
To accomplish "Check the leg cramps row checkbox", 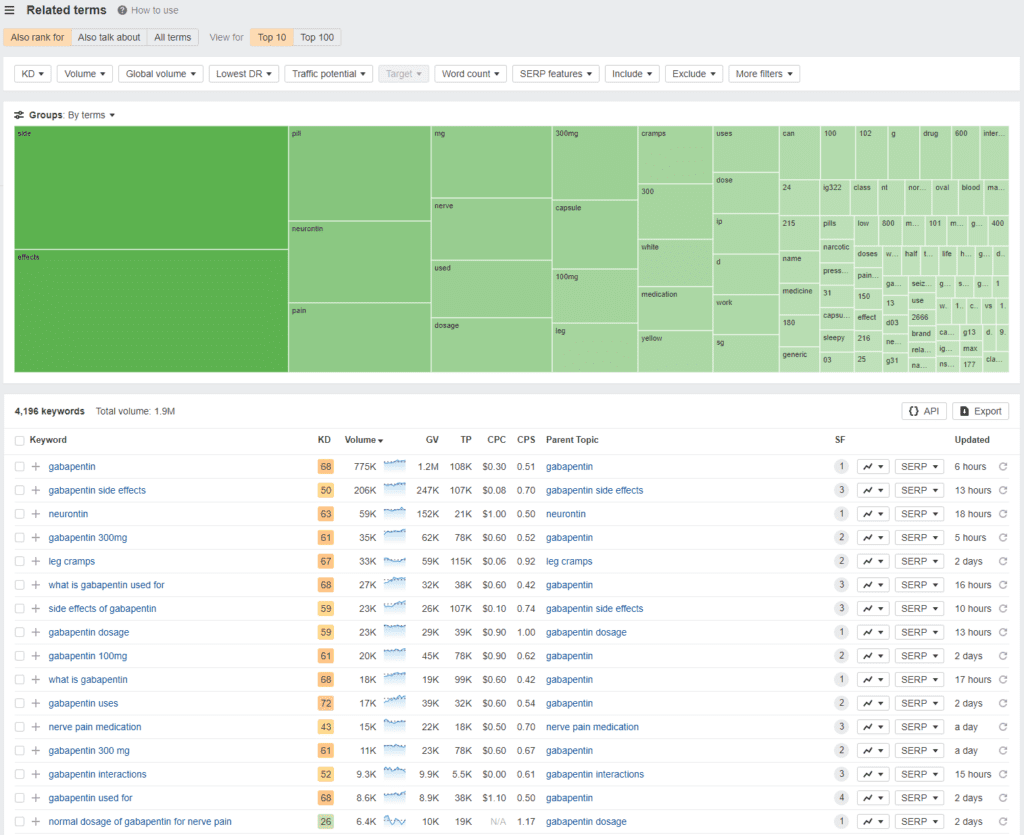I will coord(20,561).
